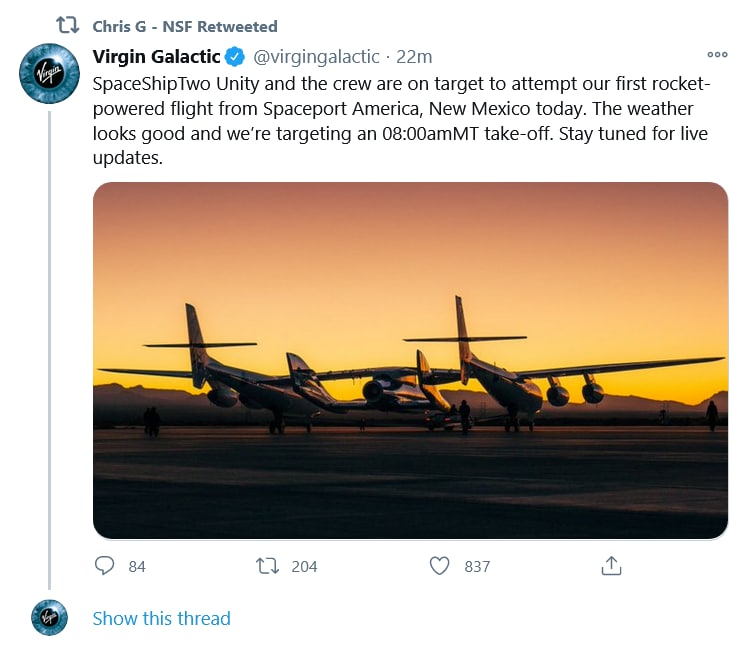Open the @virgingalactic handle

coord(316,57)
